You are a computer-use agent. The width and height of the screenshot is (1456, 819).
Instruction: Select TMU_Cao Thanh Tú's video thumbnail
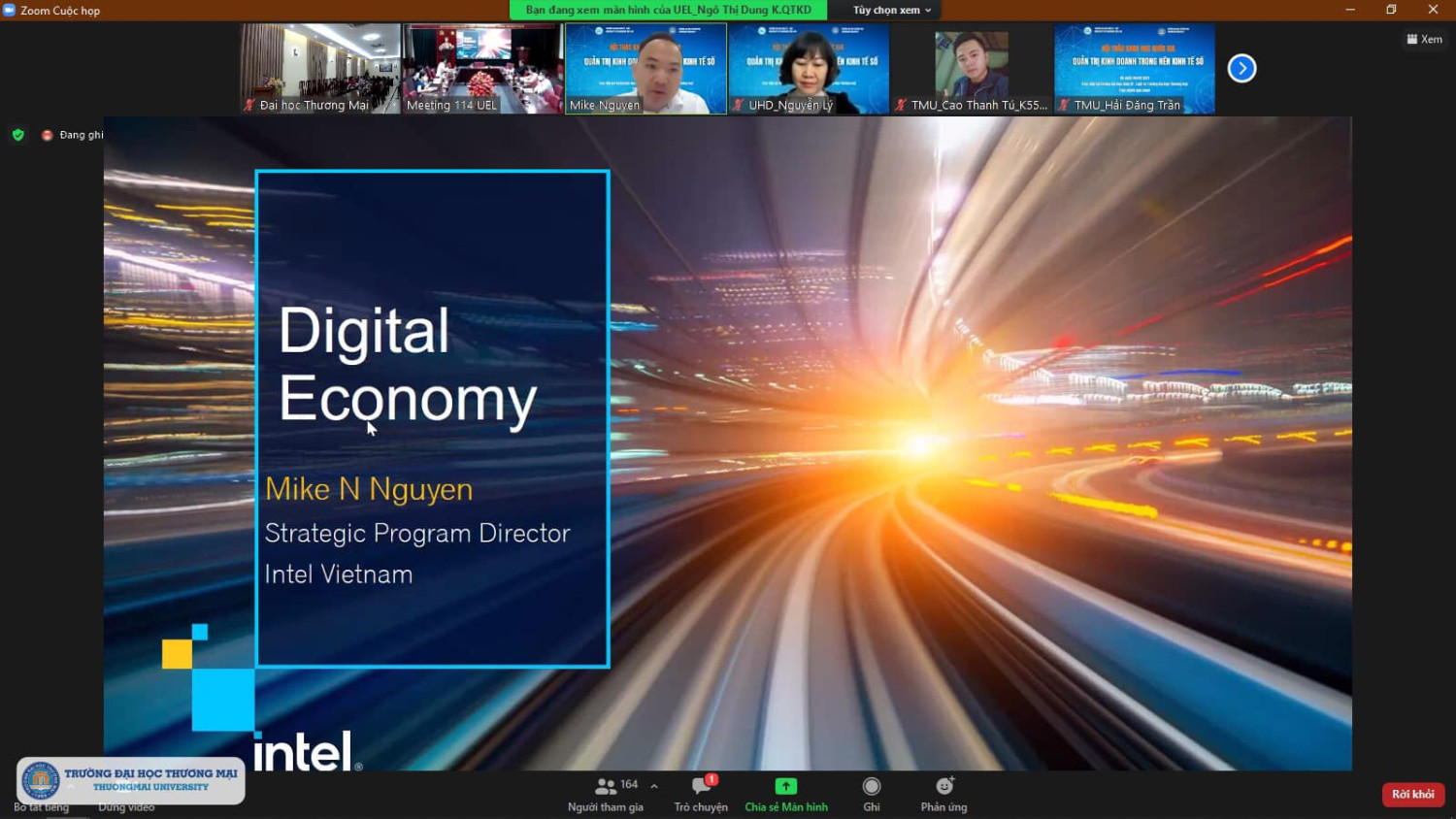(x=972, y=69)
